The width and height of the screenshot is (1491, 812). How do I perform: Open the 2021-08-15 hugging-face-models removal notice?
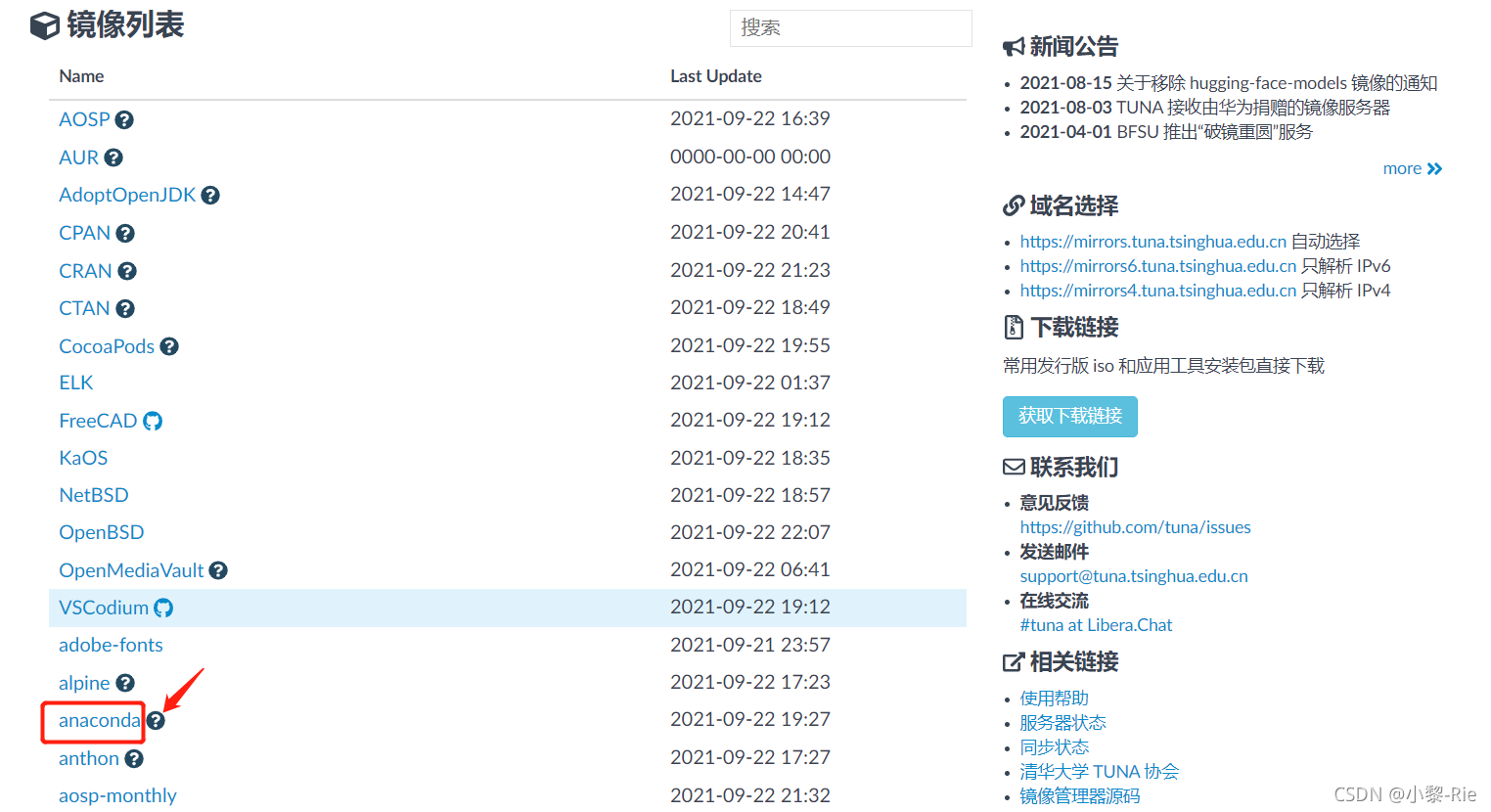1229,83
